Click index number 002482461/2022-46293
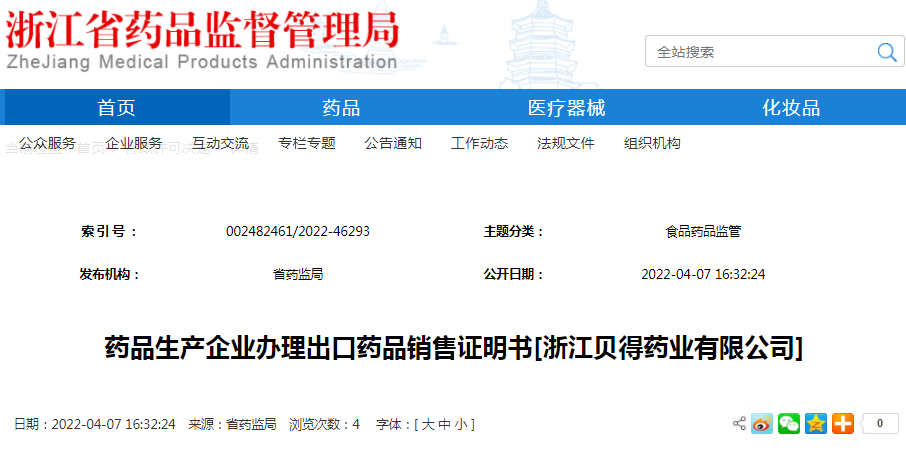Screen dimensions: 906x462 tap(298, 232)
